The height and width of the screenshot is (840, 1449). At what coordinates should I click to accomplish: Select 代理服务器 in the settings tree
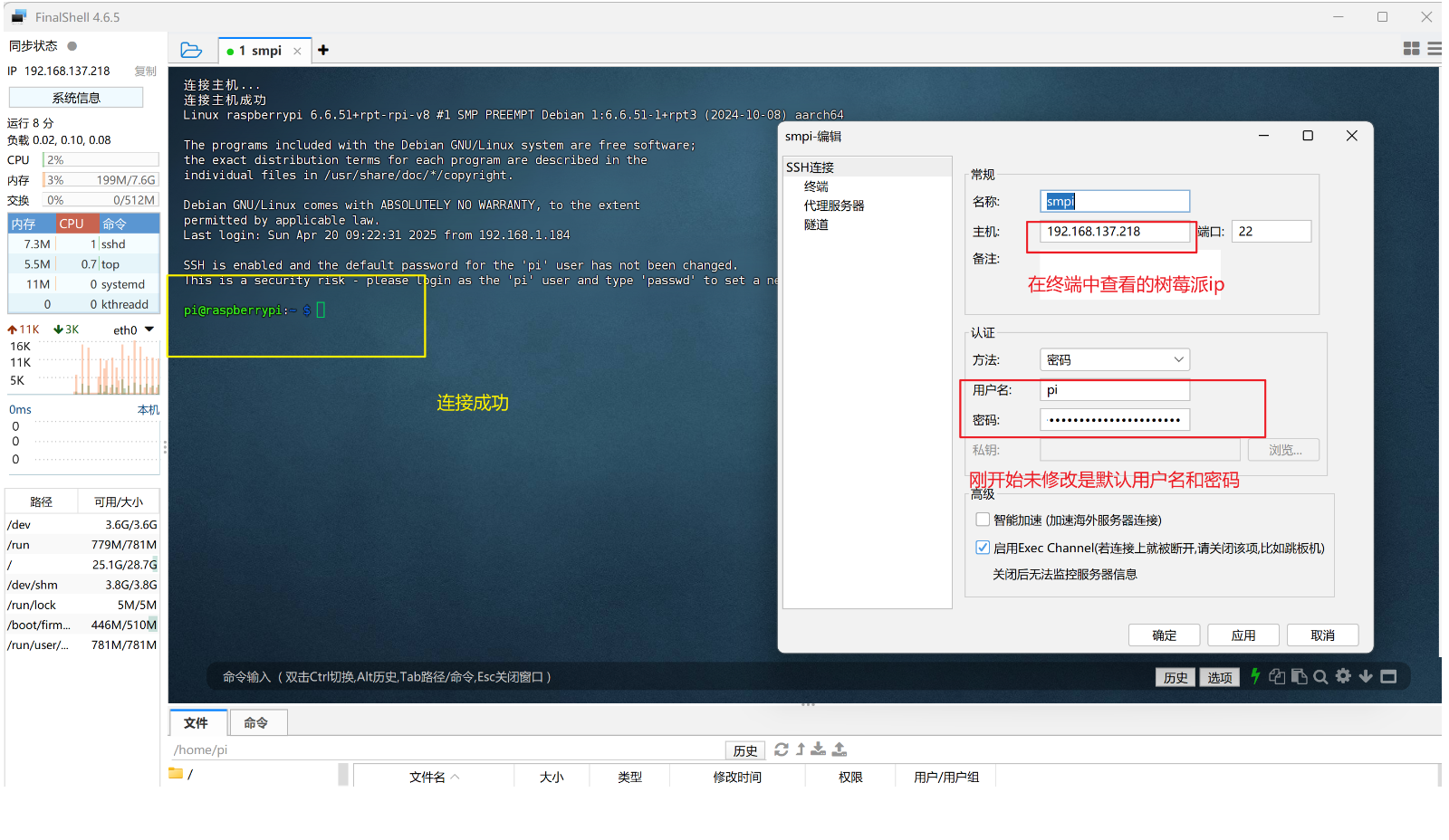click(x=834, y=205)
